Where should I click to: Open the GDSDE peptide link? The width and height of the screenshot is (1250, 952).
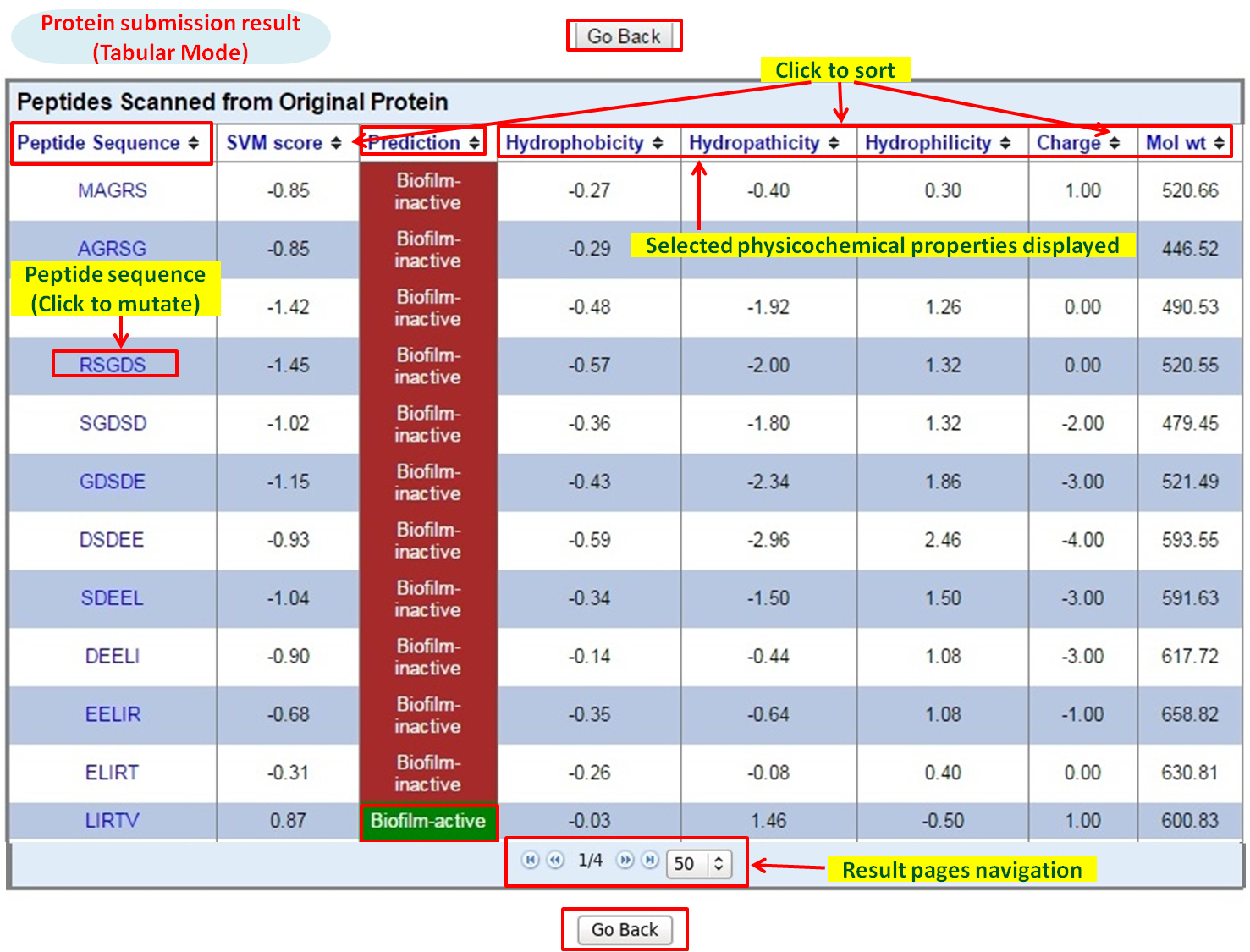113,482
